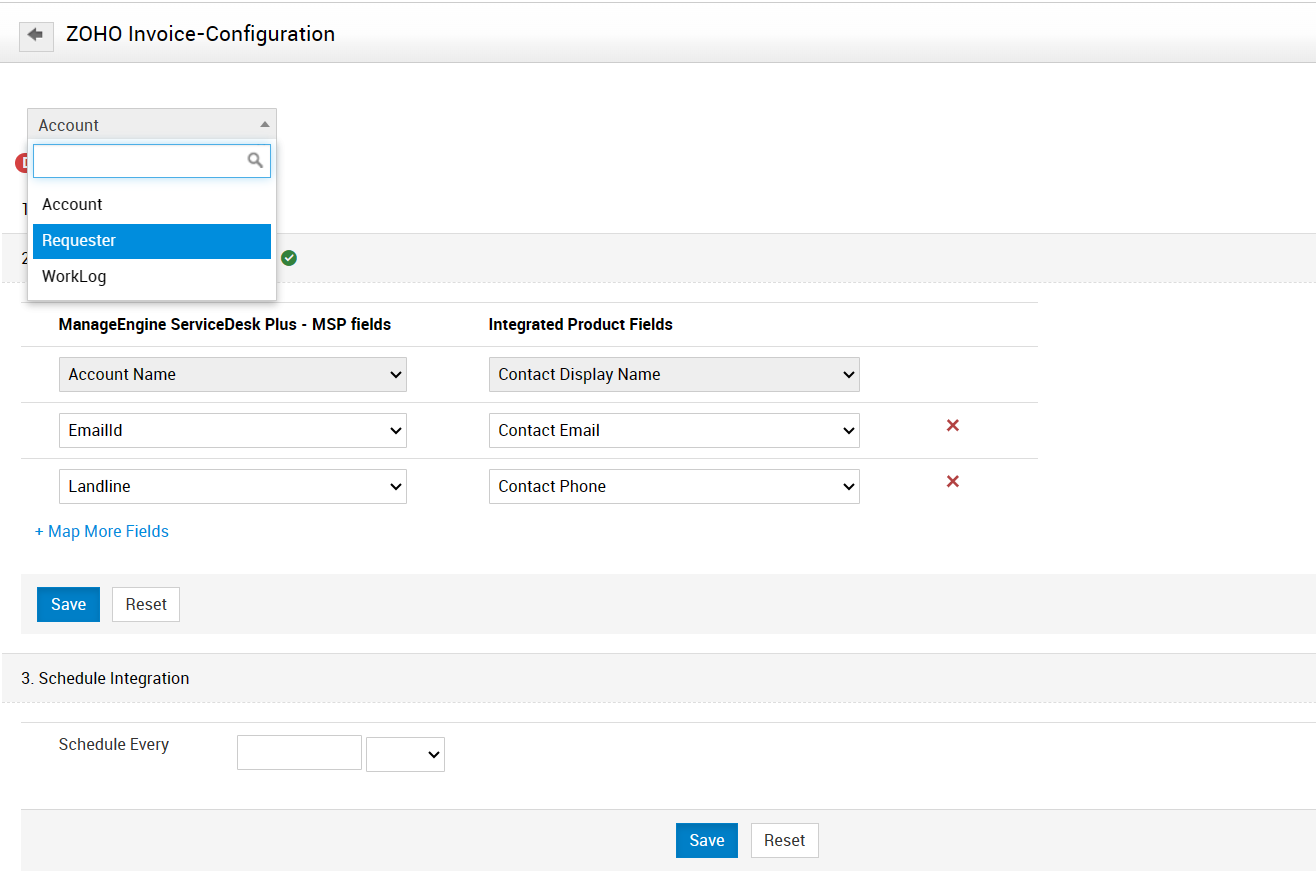1316x874 pixels.
Task: Save the field mapping section
Action: tap(68, 604)
